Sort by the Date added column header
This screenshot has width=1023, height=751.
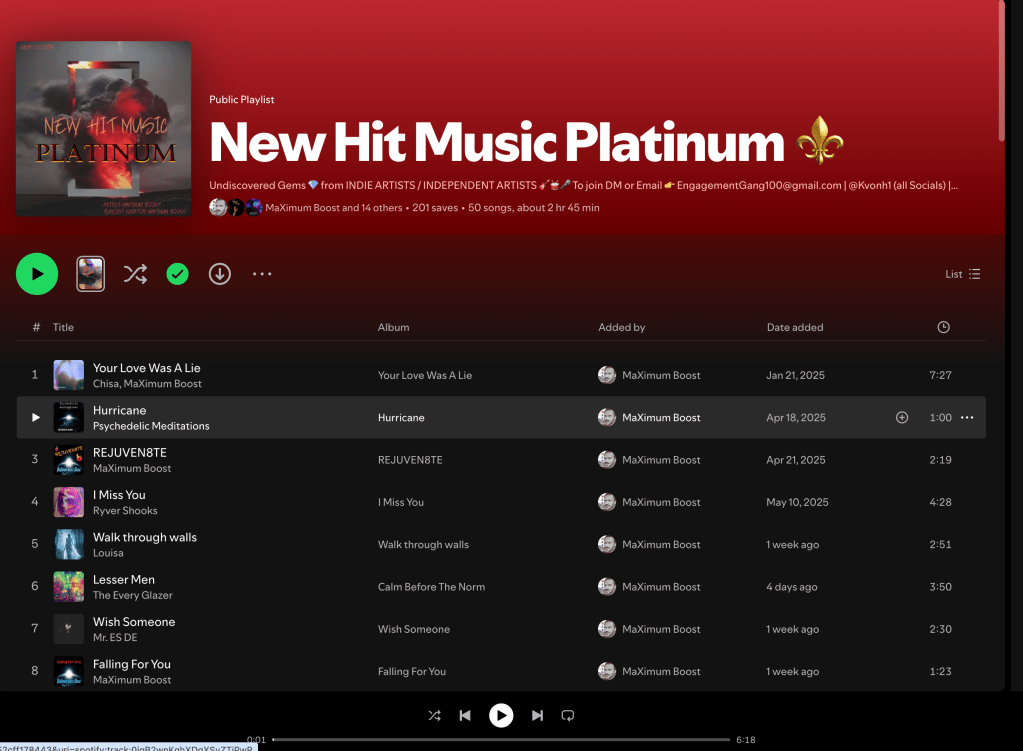pyautogui.click(x=795, y=328)
